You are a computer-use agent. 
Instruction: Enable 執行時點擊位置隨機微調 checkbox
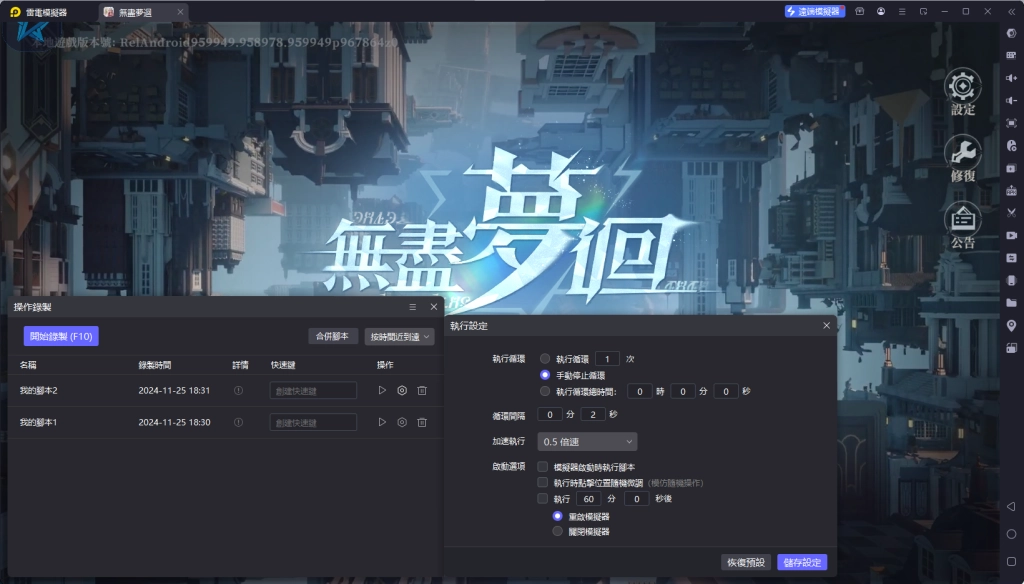(542, 482)
